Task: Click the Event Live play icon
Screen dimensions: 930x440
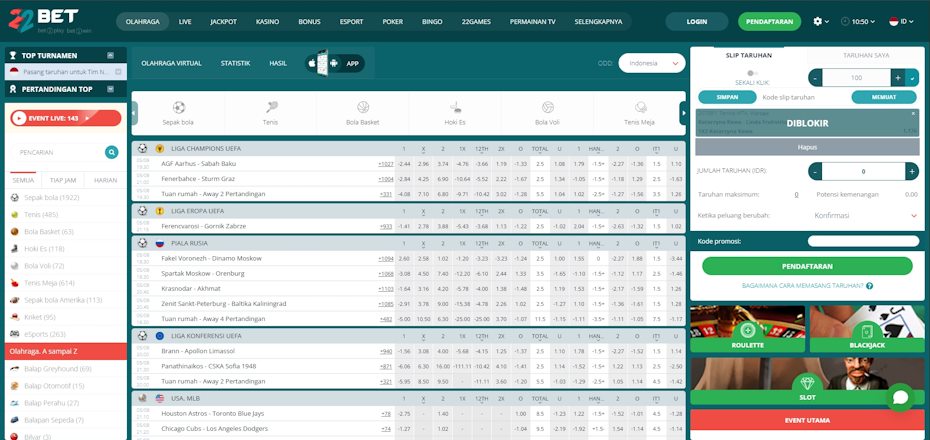Action: (20, 118)
